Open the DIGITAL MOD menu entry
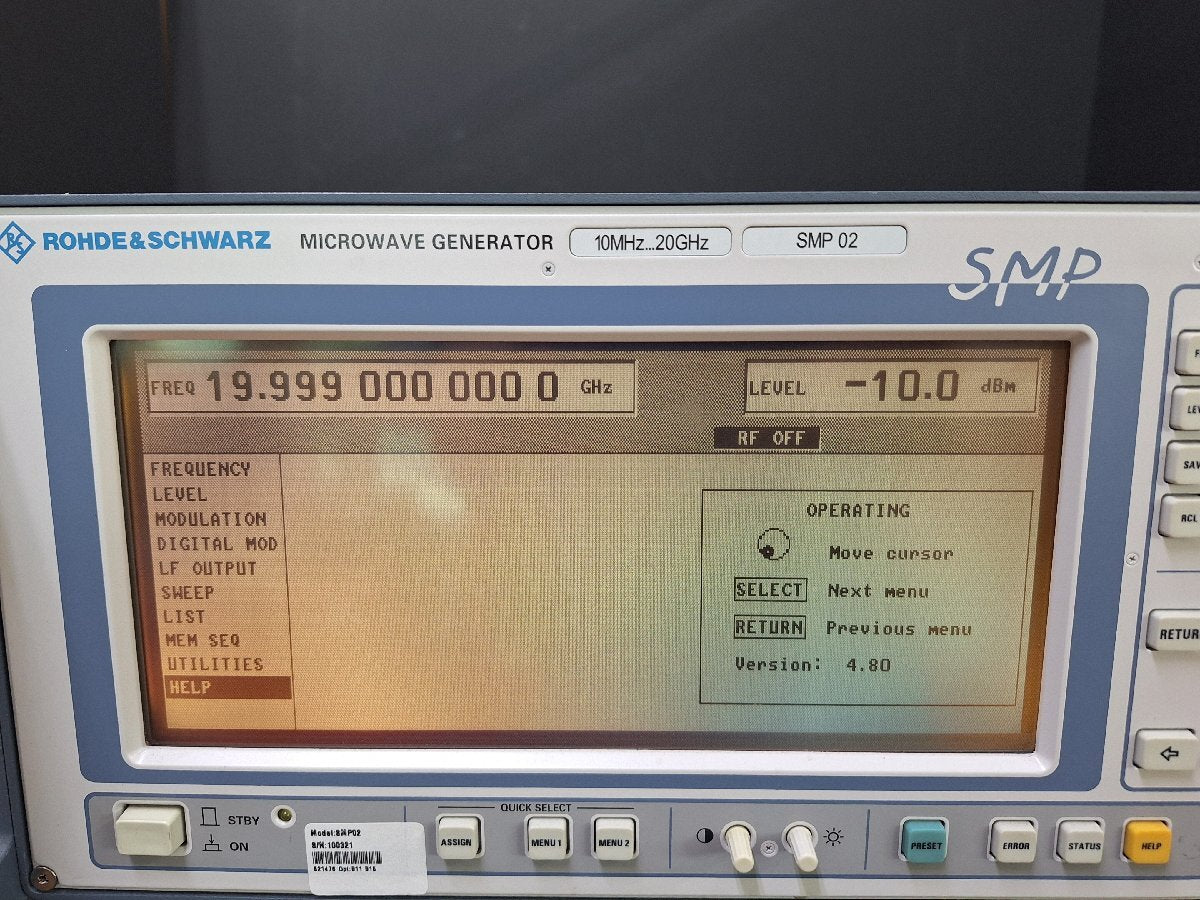Screen dimensions: 1200x900 point(217,544)
